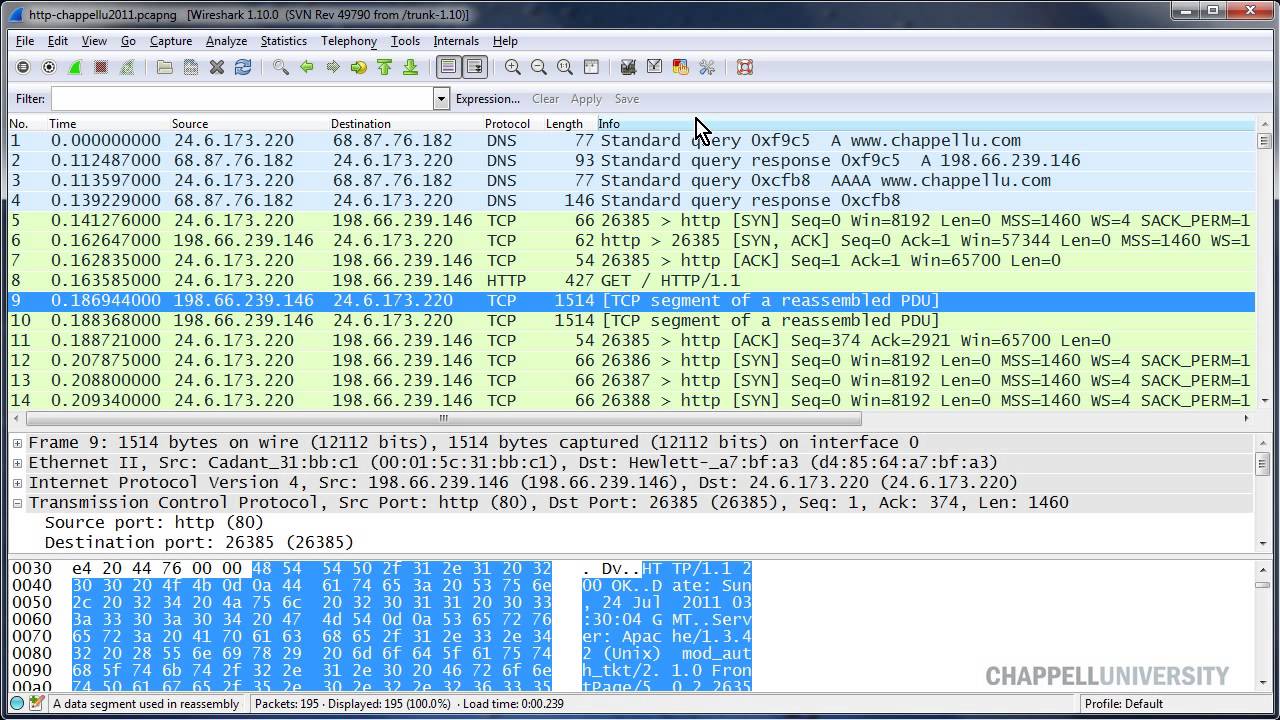Open the Capture menu
1280x720 pixels.
tap(171, 41)
